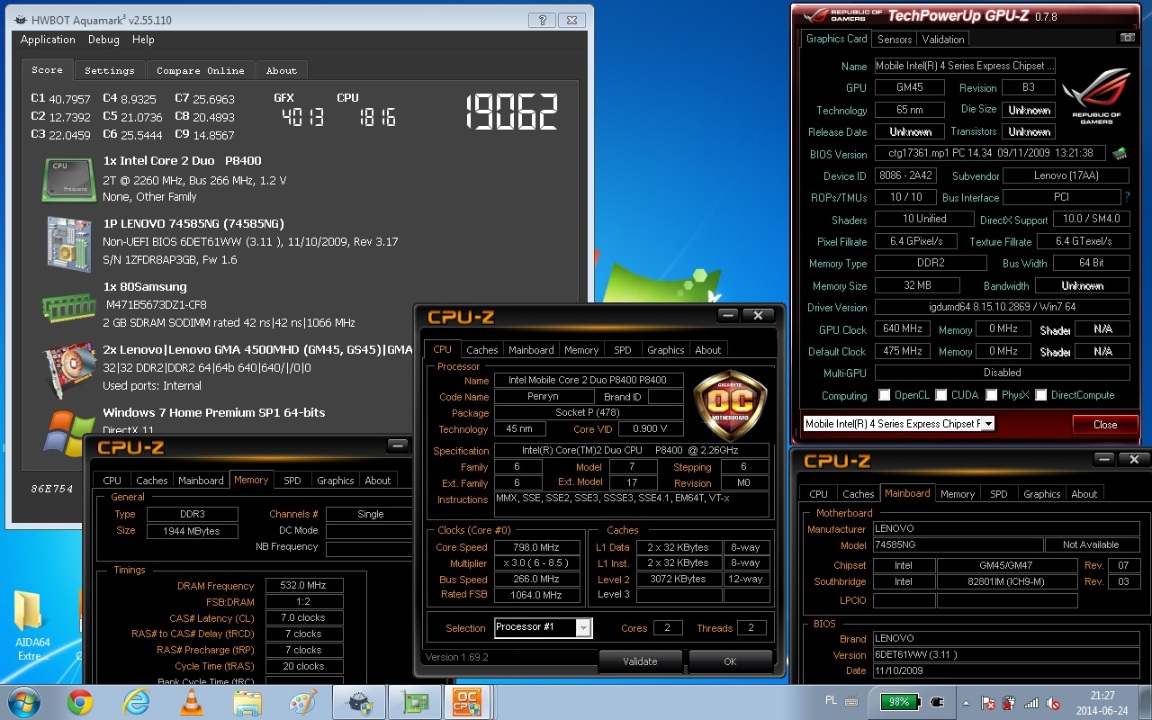Click the BIOS Version field in GPU-Z
The height and width of the screenshot is (720, 1152).
990,153
